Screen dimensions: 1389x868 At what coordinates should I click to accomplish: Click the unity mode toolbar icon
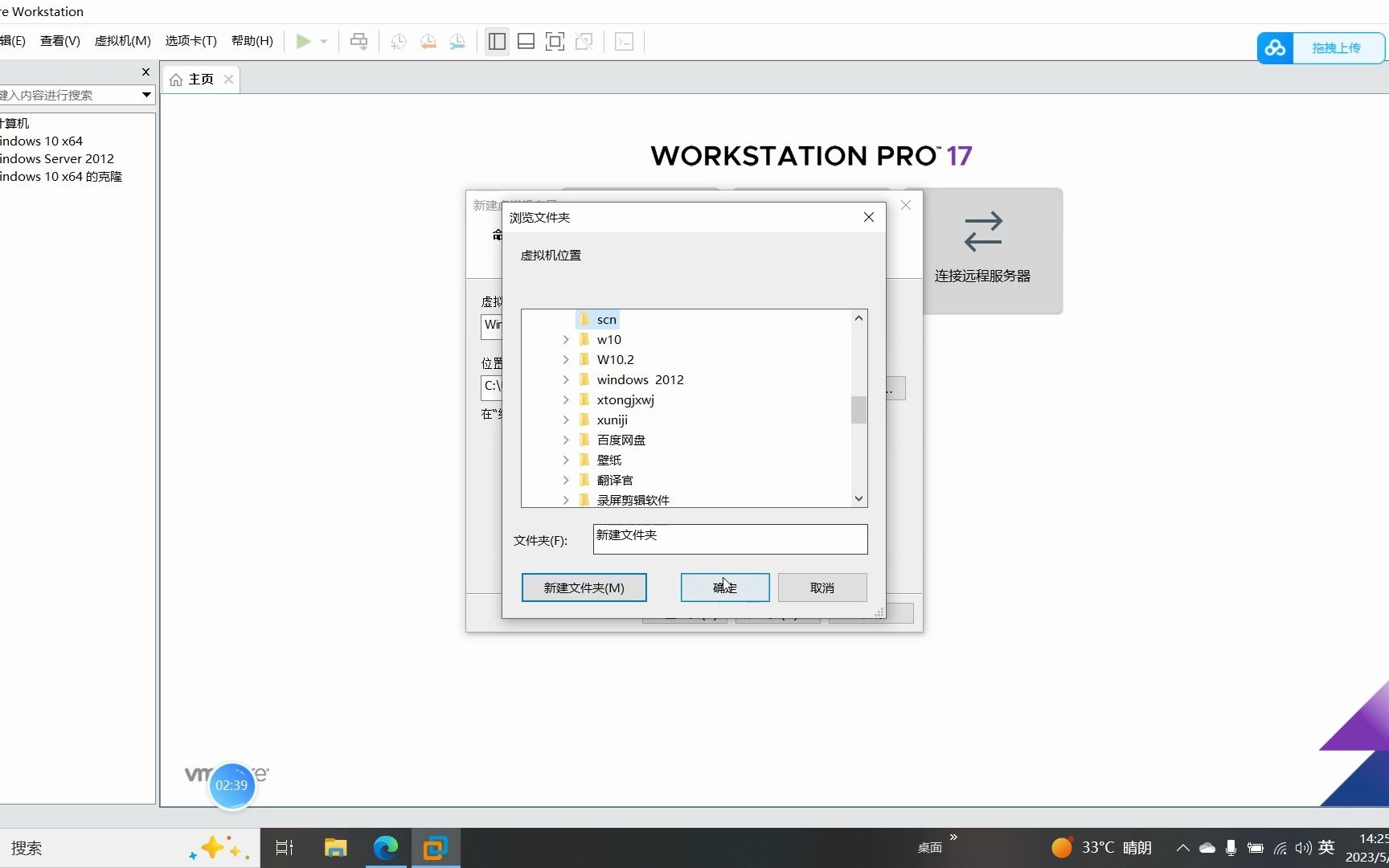click(584, 42)
